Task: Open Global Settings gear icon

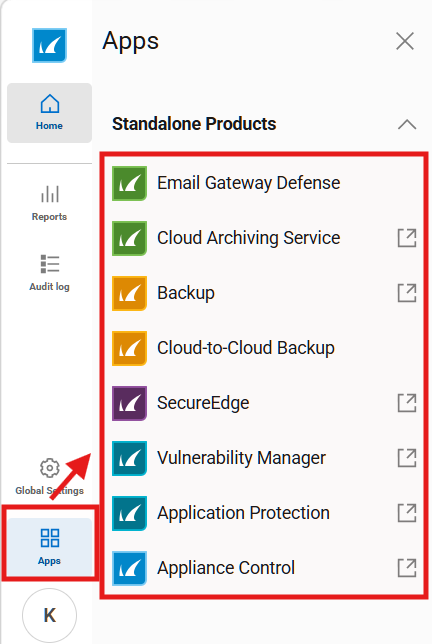Action: click(x=50, y=468)
